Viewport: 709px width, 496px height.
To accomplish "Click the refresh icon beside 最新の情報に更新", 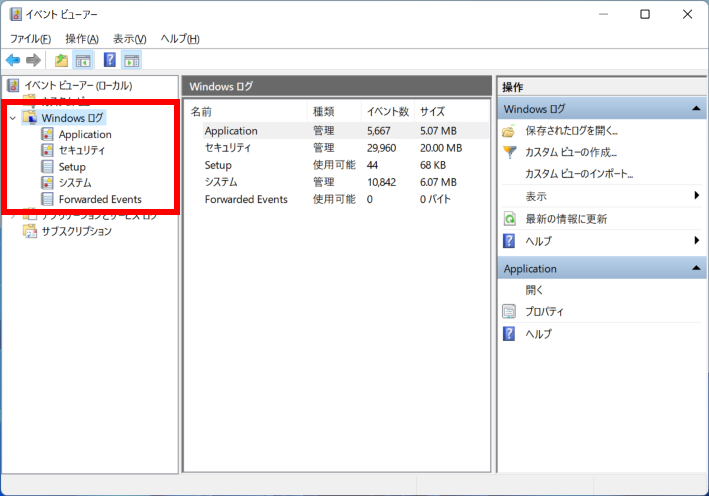I will [x=510, y=219].
